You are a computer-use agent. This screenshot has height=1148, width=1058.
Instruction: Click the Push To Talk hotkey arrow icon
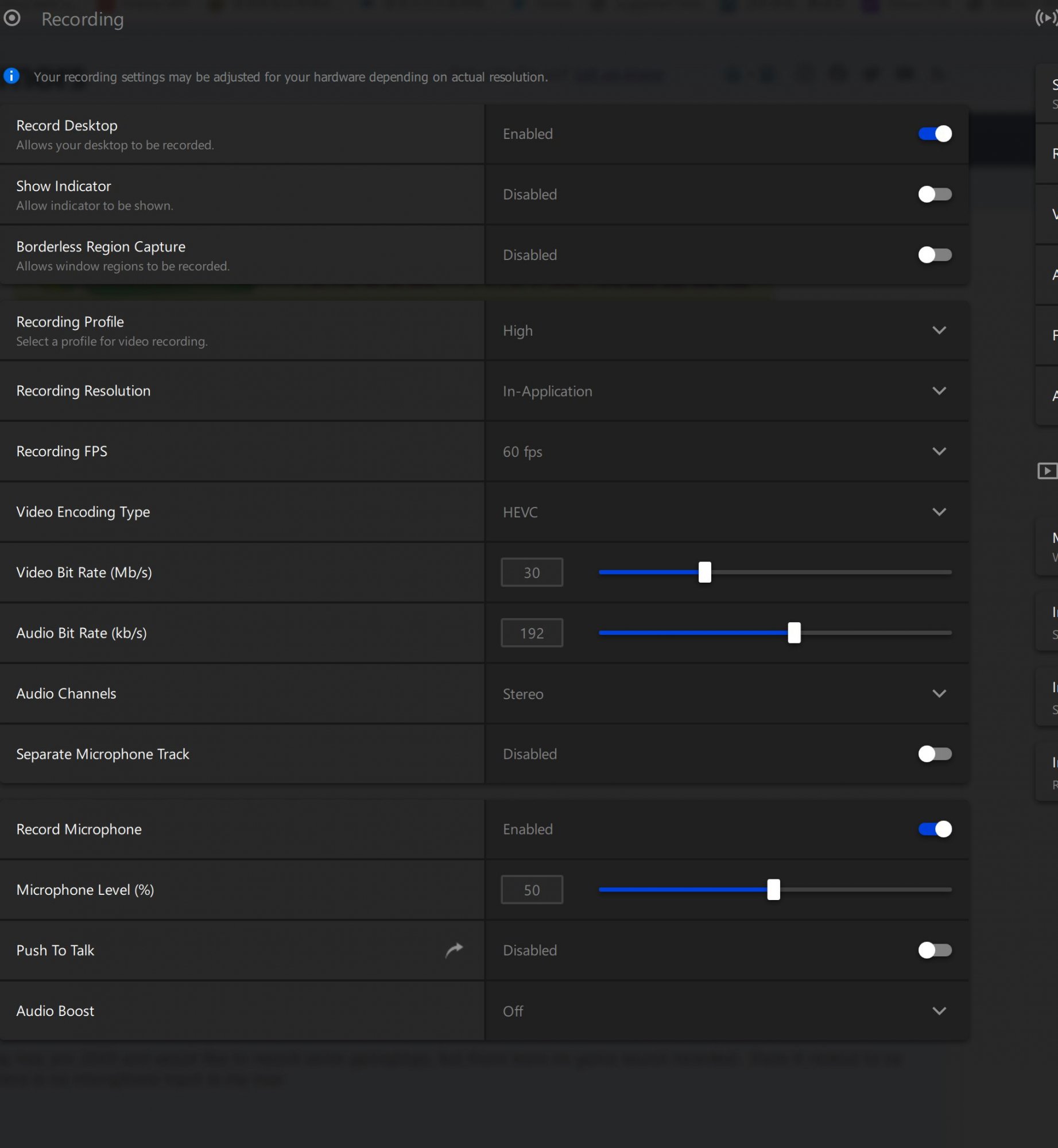pyautogui.click(x=454, y=950)
